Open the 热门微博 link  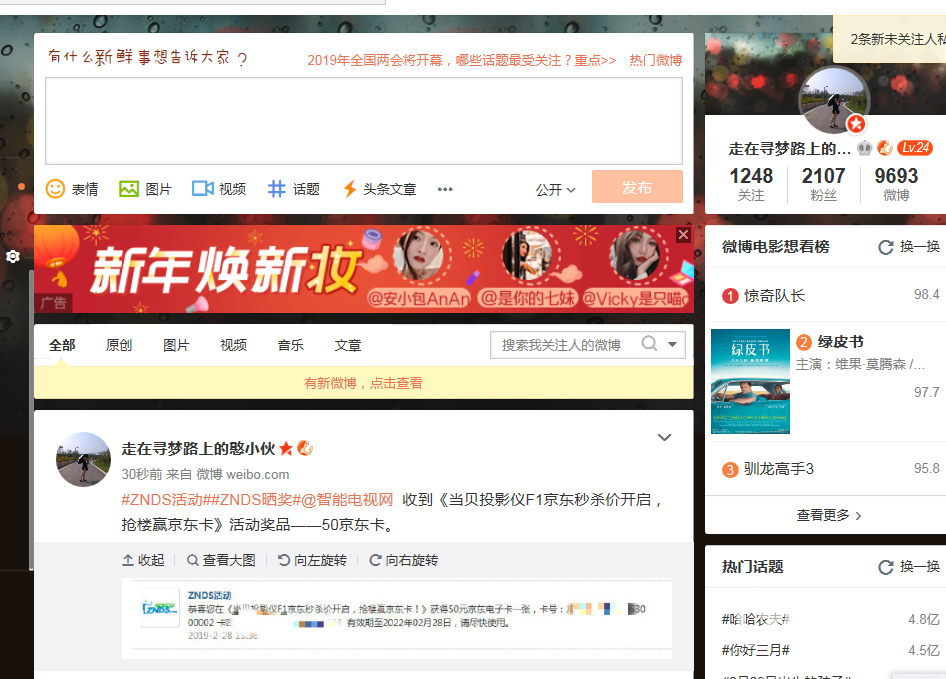pyautogui.click(x=656, y=60)
